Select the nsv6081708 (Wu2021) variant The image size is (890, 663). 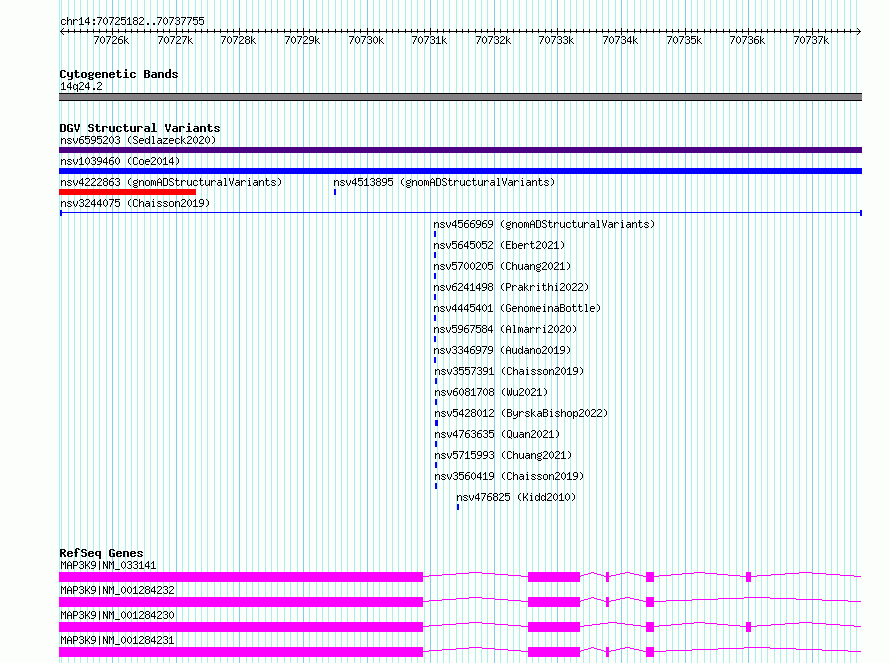(491, 392)
